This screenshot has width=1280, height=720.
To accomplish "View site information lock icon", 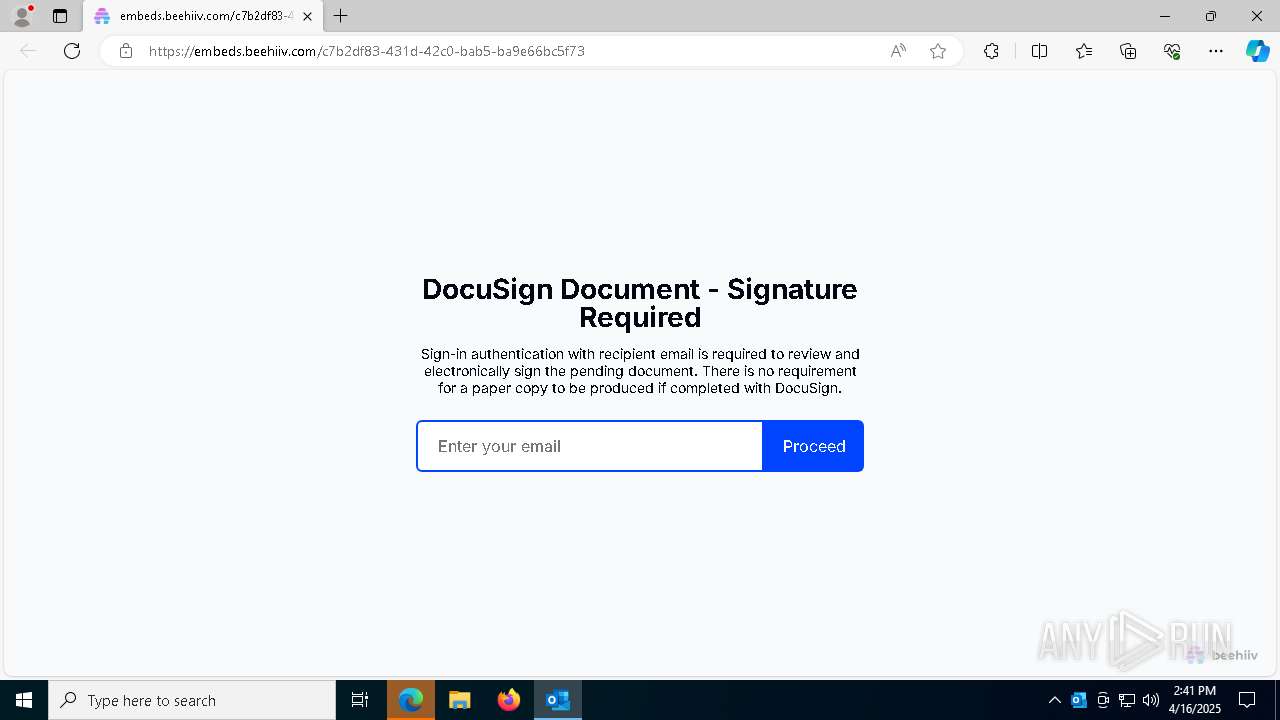I will pos(126,51).
